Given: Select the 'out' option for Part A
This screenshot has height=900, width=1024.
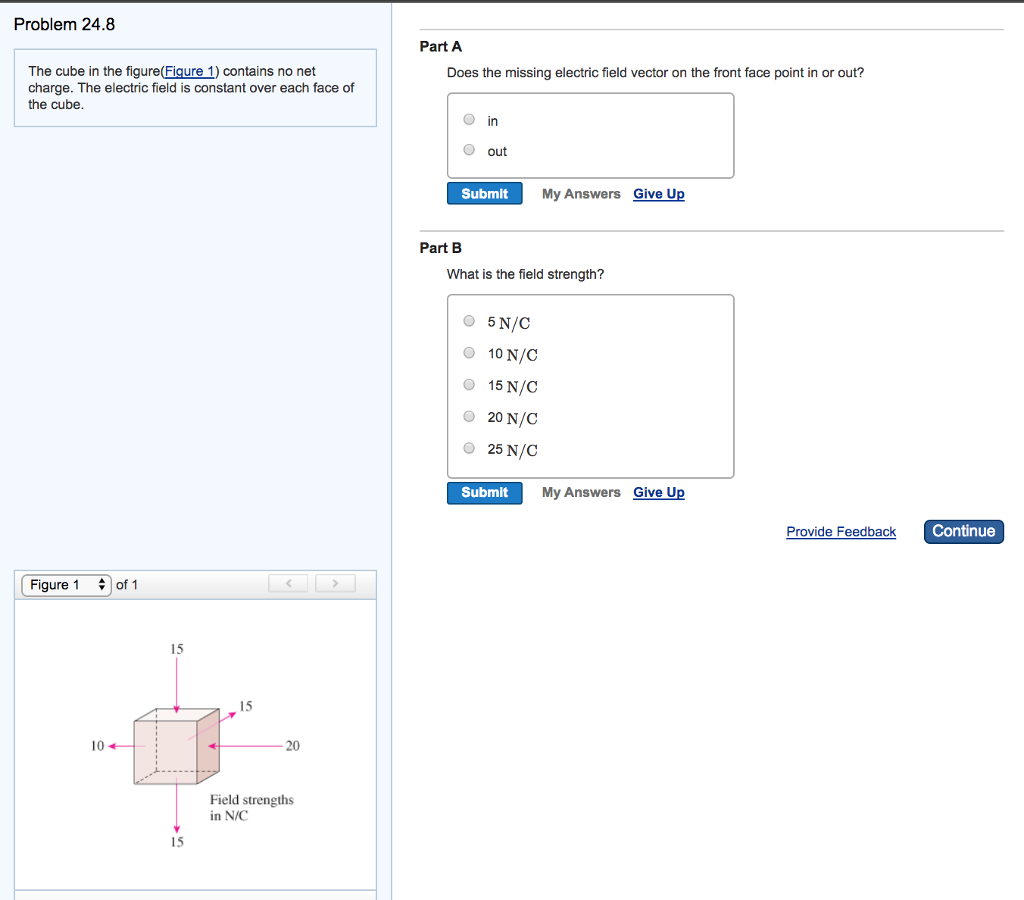Looking at the screenshot, I should point(468,149).
